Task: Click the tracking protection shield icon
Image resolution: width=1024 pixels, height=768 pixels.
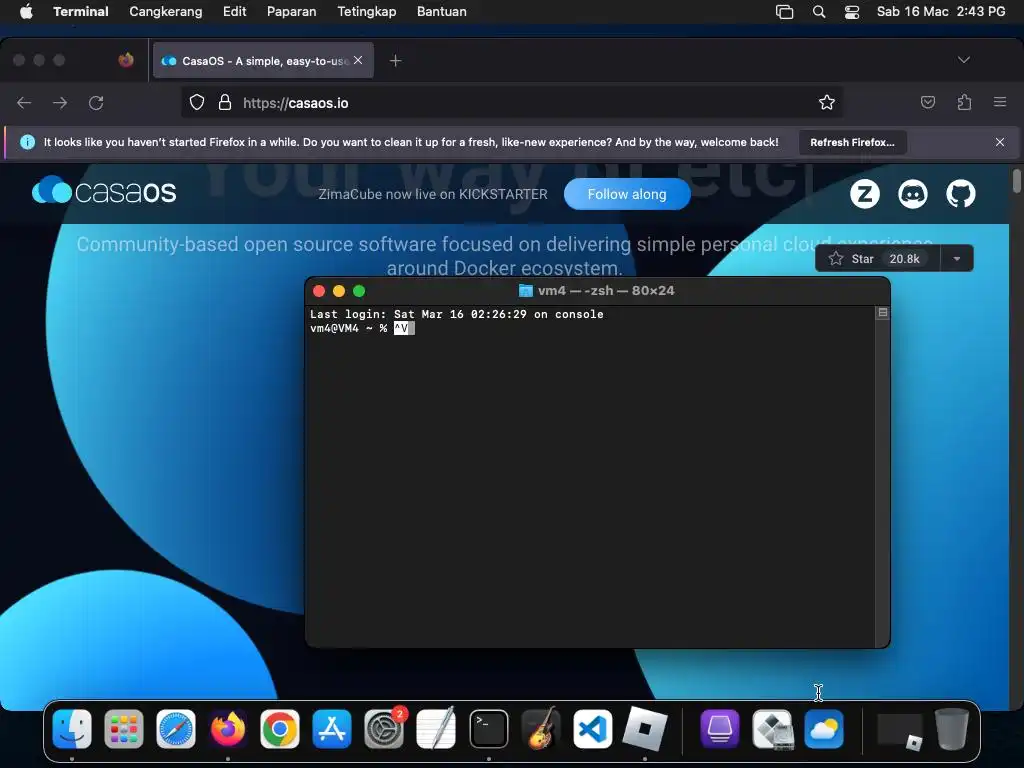Action: [x=197, y=103]
